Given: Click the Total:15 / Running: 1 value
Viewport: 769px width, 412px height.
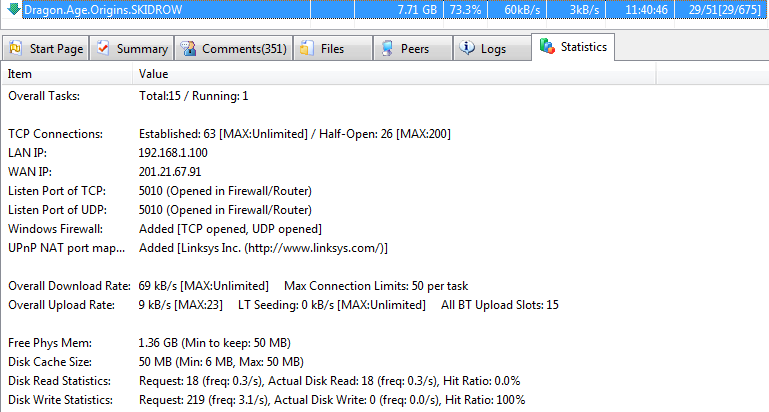Looking at the screenshot, I should point(194,96).
